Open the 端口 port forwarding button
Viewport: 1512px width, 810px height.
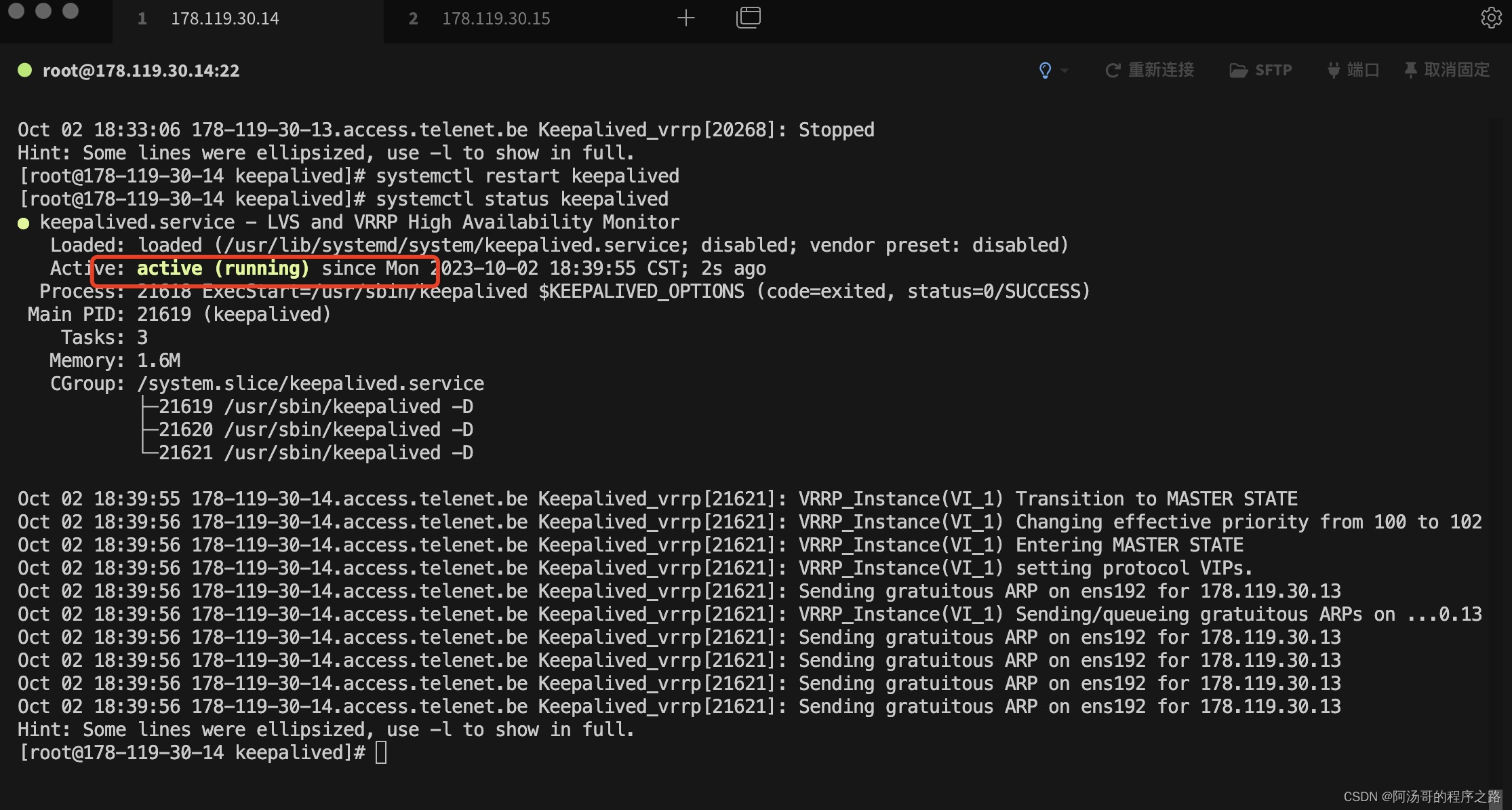tap(1353, 70)
